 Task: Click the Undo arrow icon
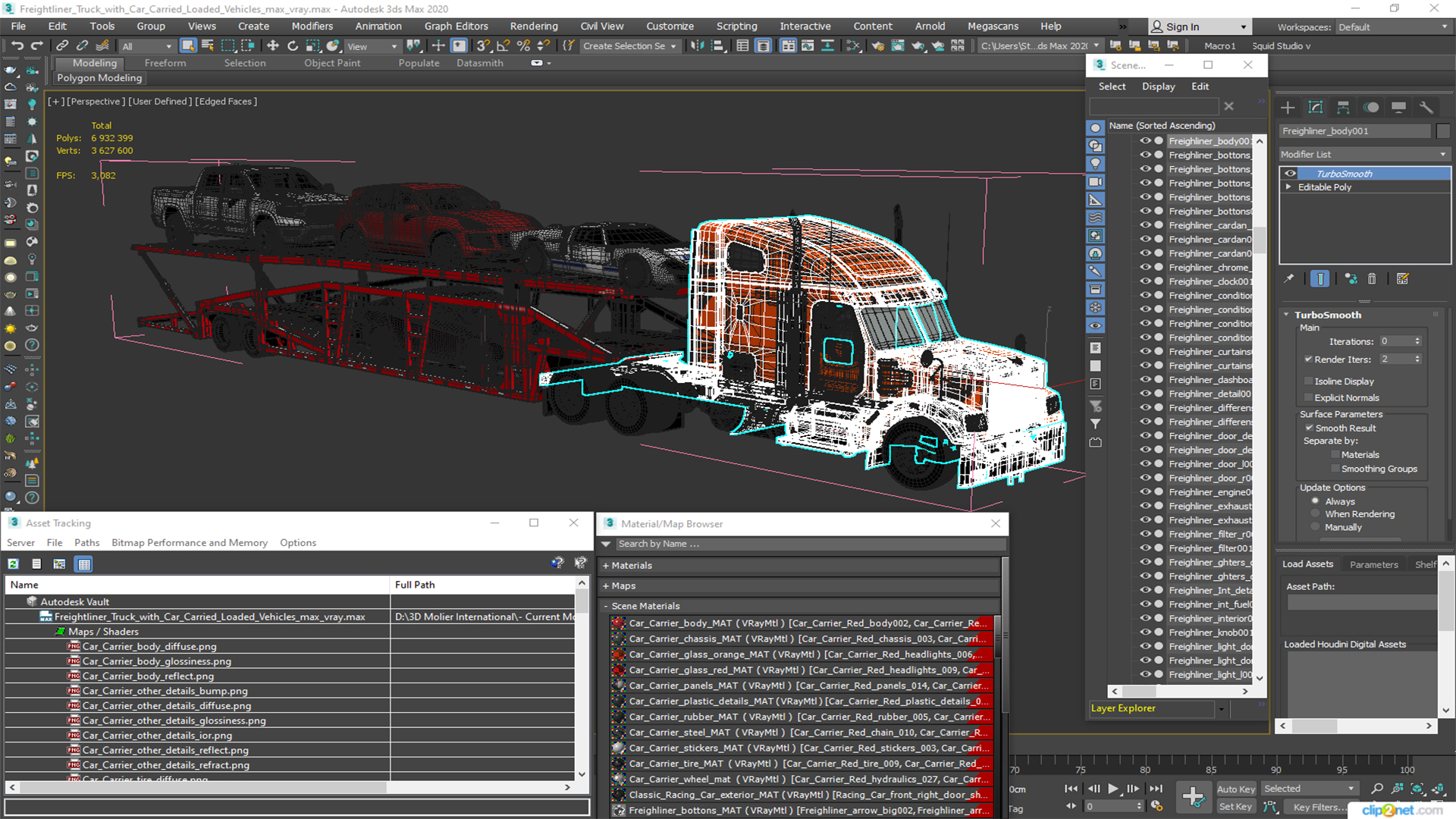[17, 46]
